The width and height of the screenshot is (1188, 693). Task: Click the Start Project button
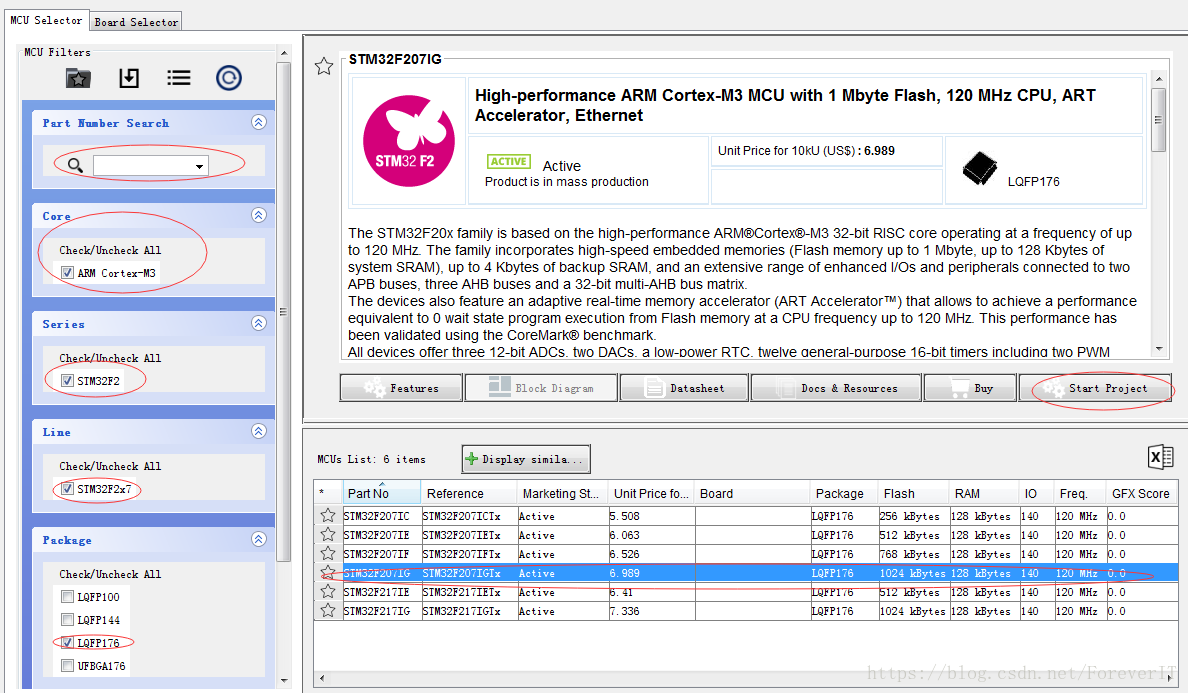tap(1095, 388)
